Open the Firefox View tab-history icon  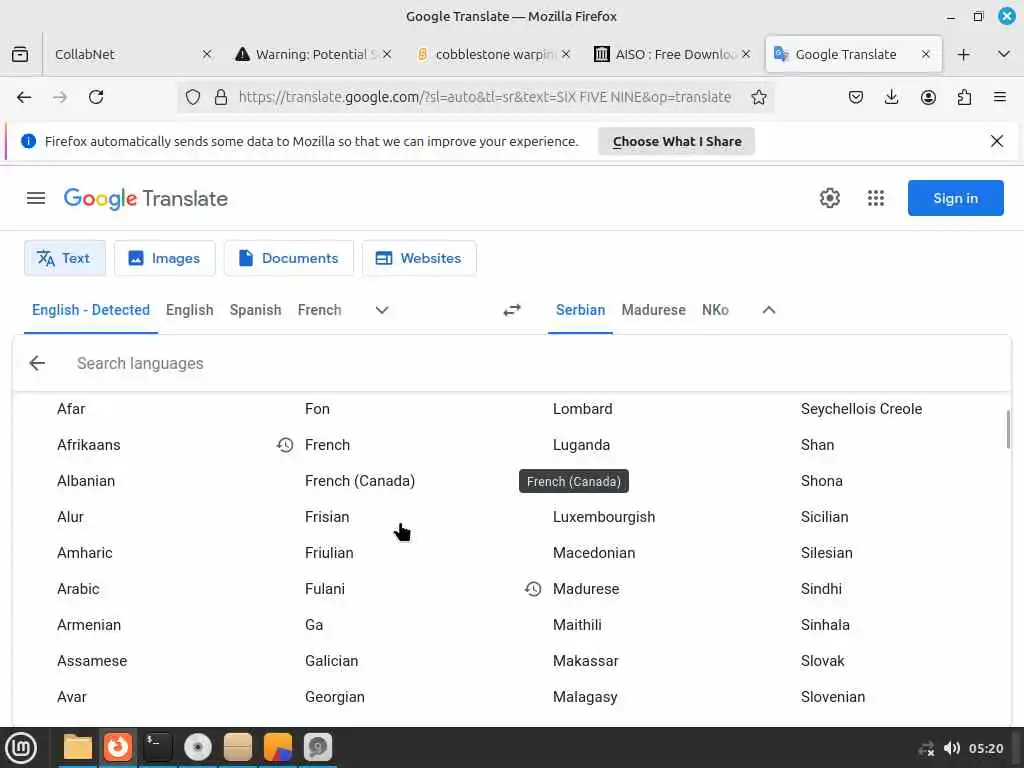coord(20,54)
